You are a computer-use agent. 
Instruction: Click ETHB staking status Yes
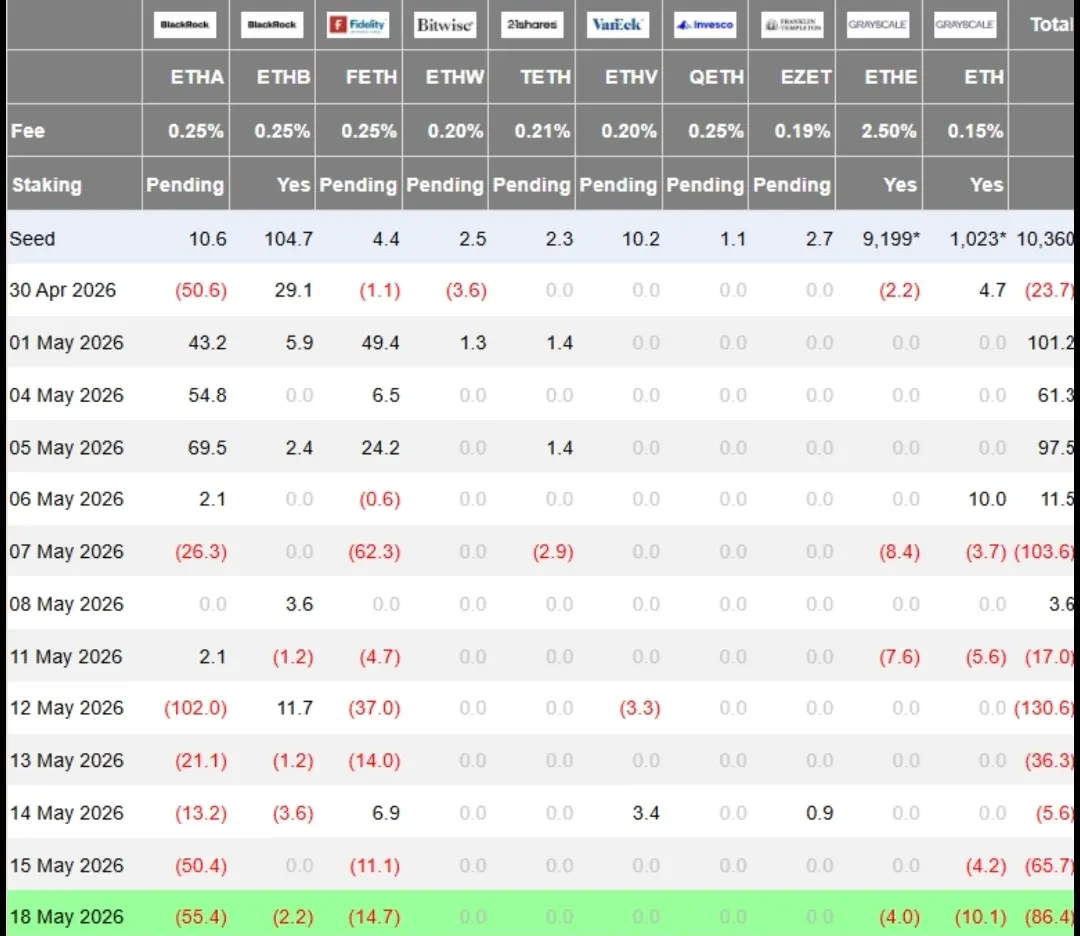(293, 185)
